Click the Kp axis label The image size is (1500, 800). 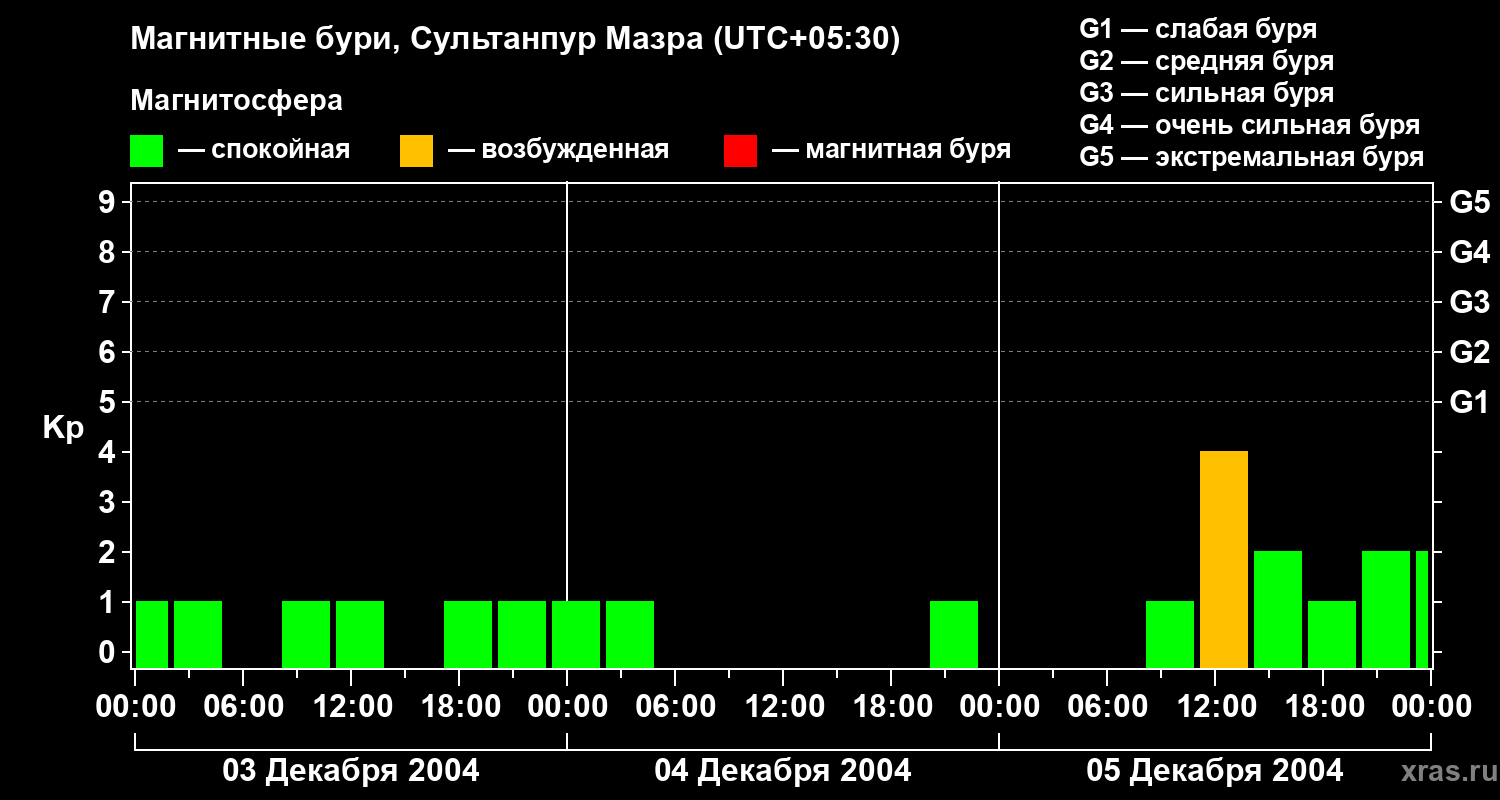click(63, 428)
